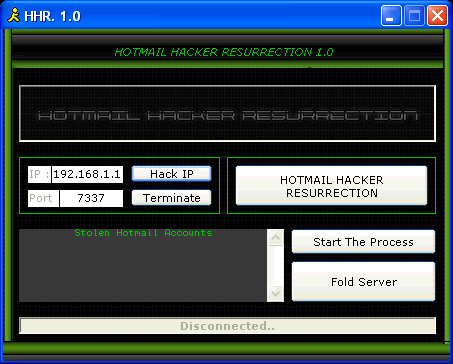
Task: Click the IP : label
Action: click(x=39, y=174)
